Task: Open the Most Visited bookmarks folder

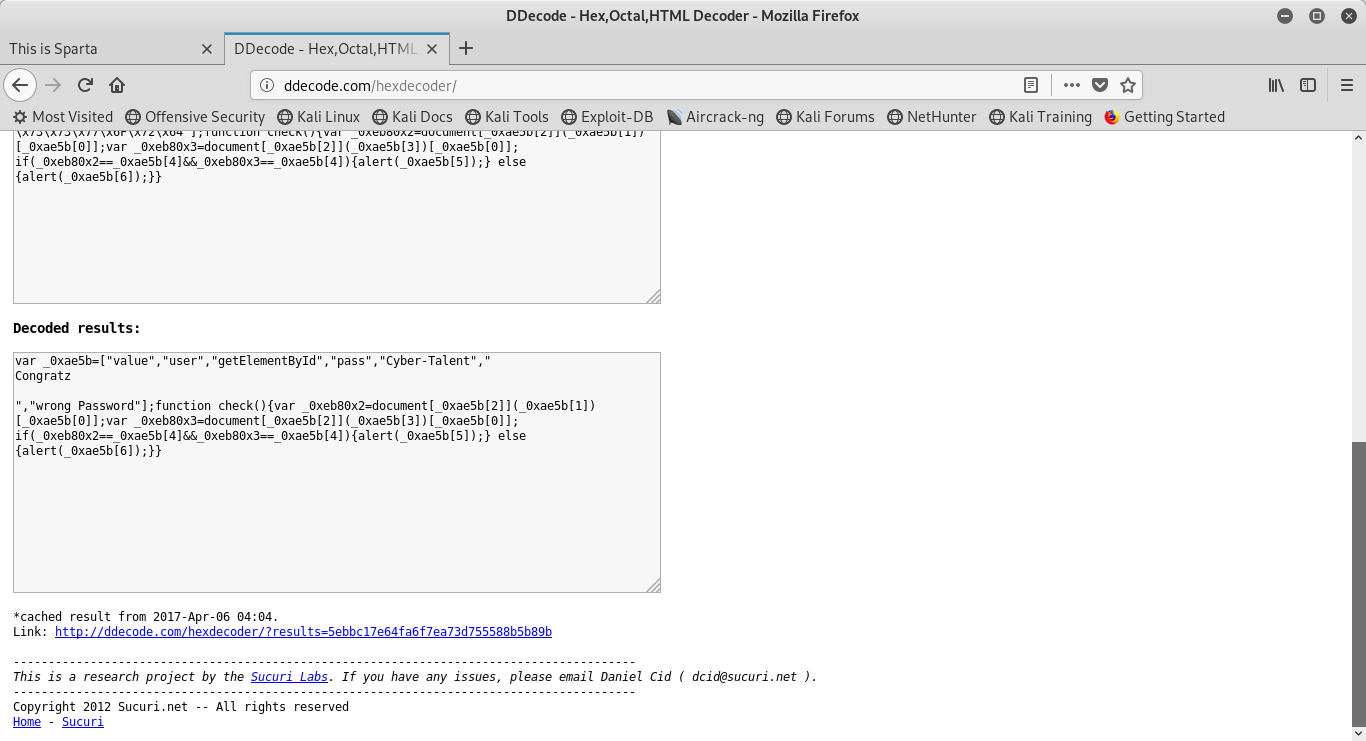Action: click(x=63, y=117)
